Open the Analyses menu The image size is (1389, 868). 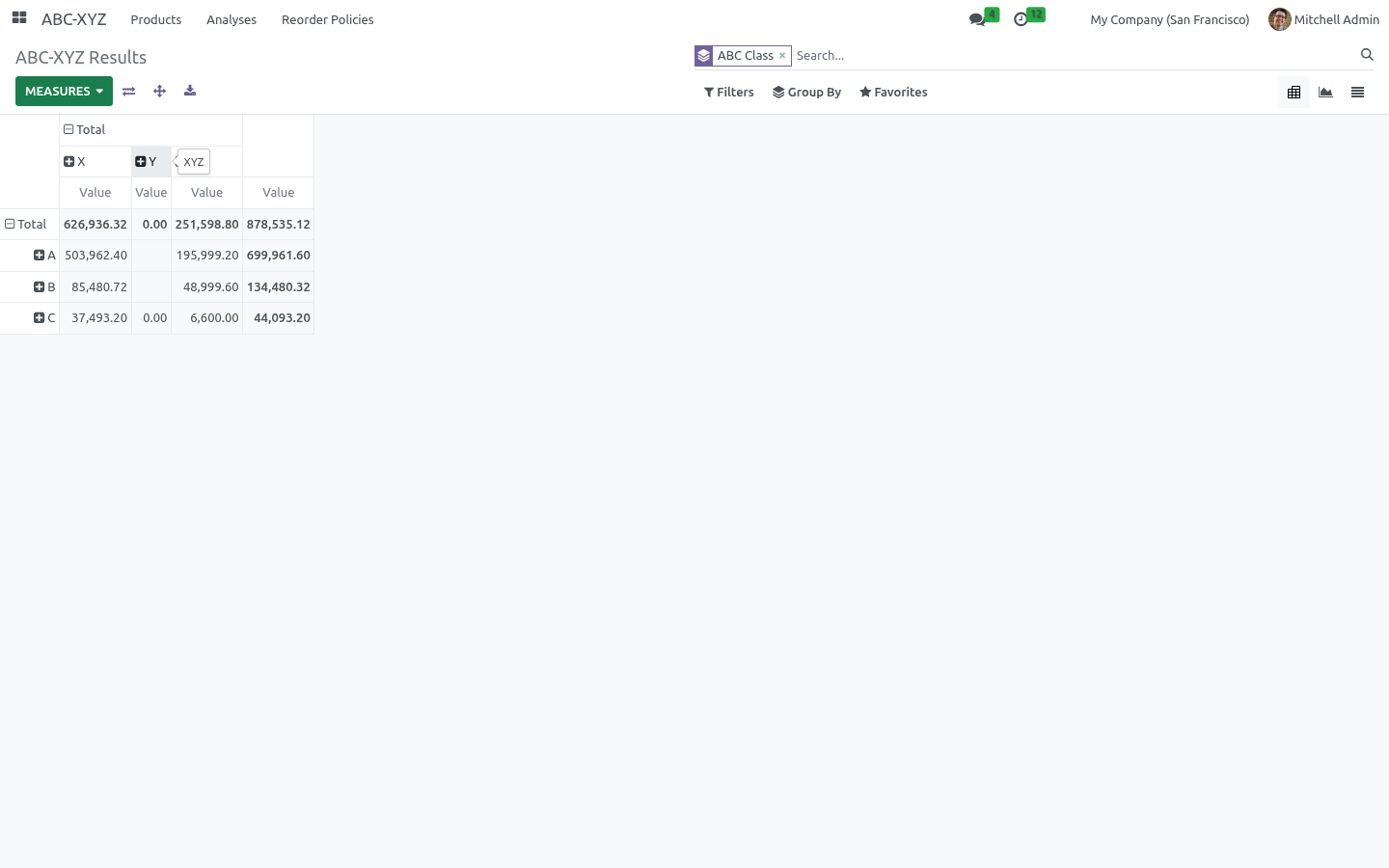(x=231, y=19)
